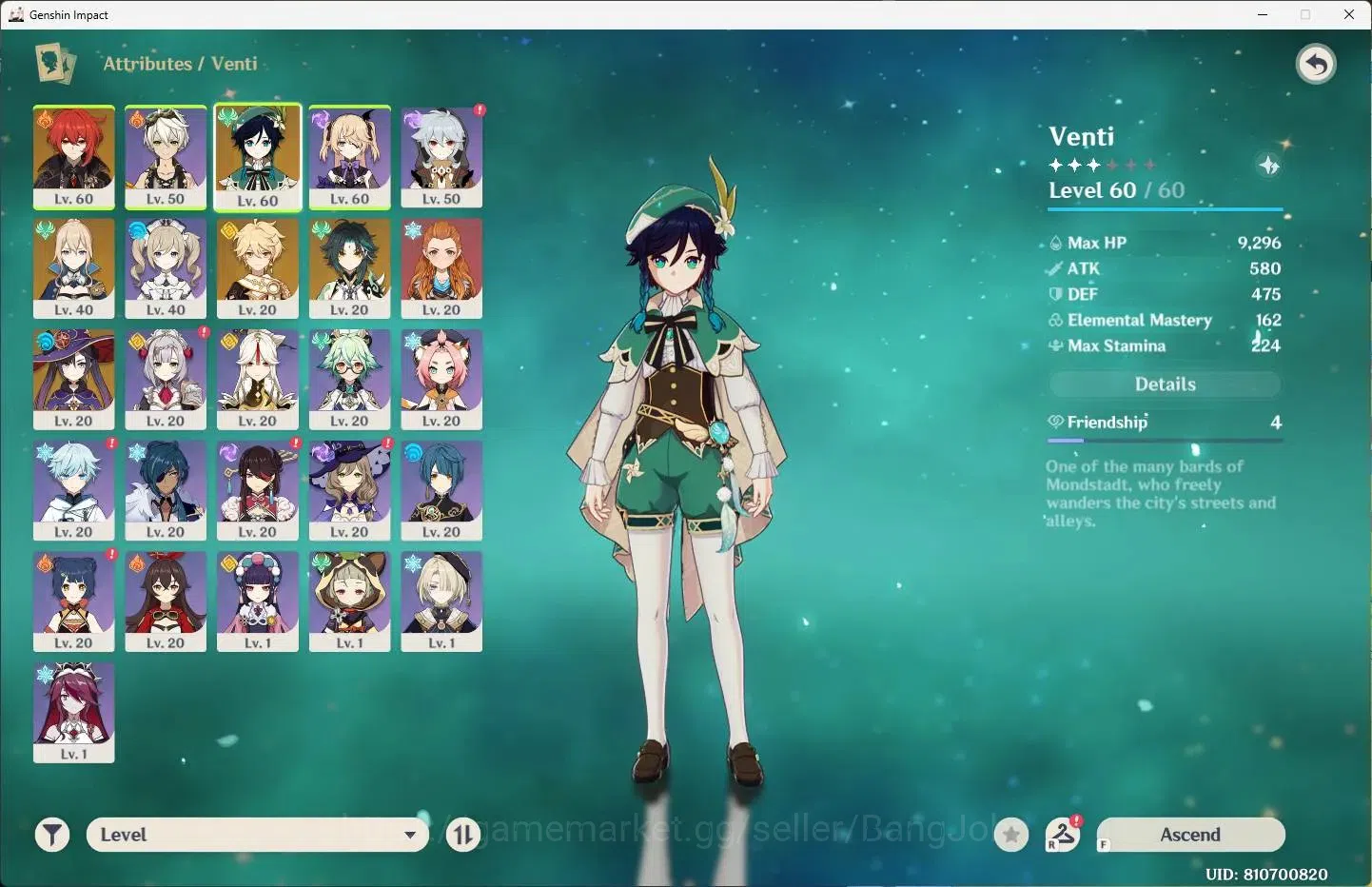Screen dimensions: 1372x887
Task: Open the character archive cards icon
Action: click(55, 64)
